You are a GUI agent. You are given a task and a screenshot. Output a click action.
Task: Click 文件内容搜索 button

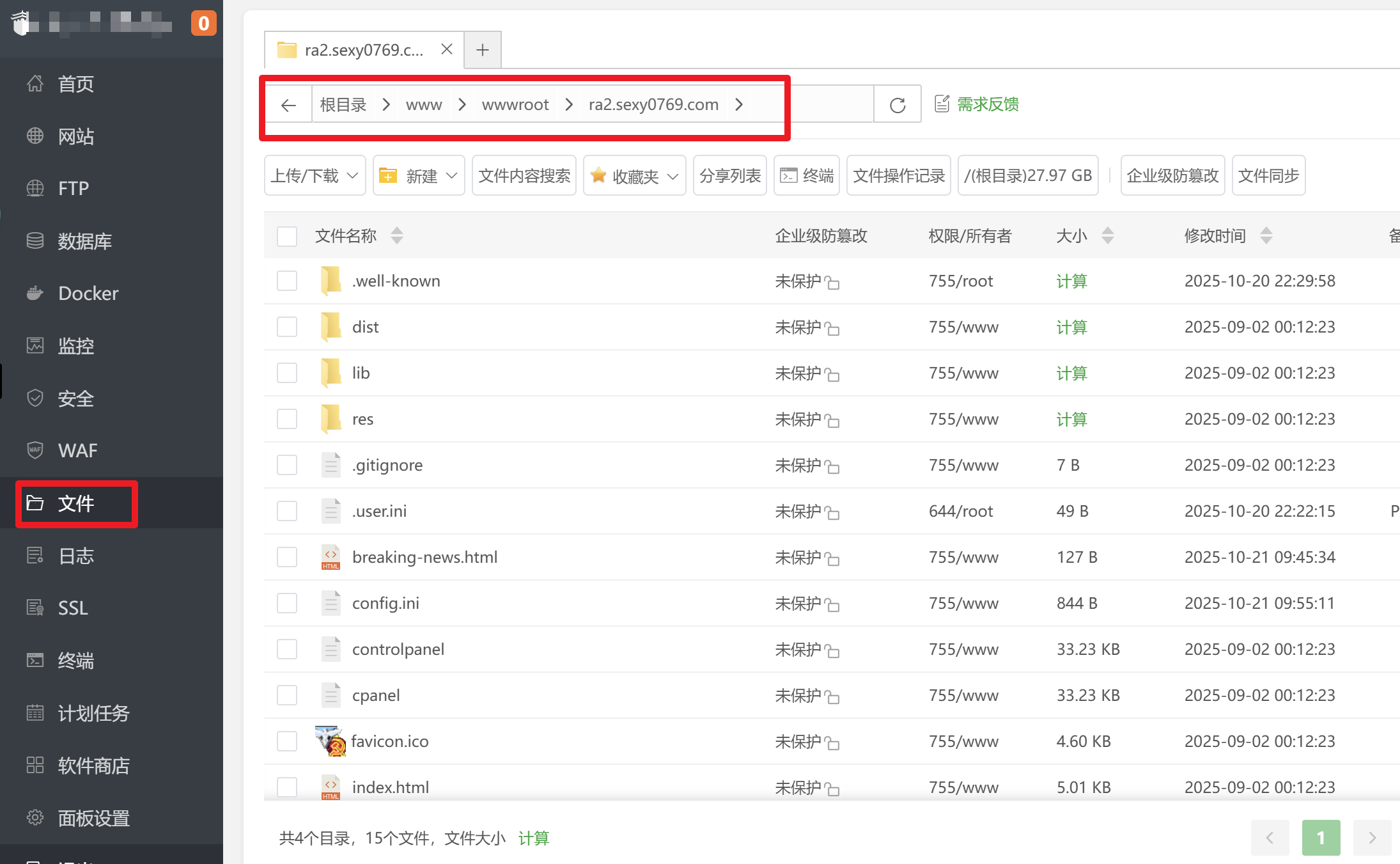click(524, 176)
